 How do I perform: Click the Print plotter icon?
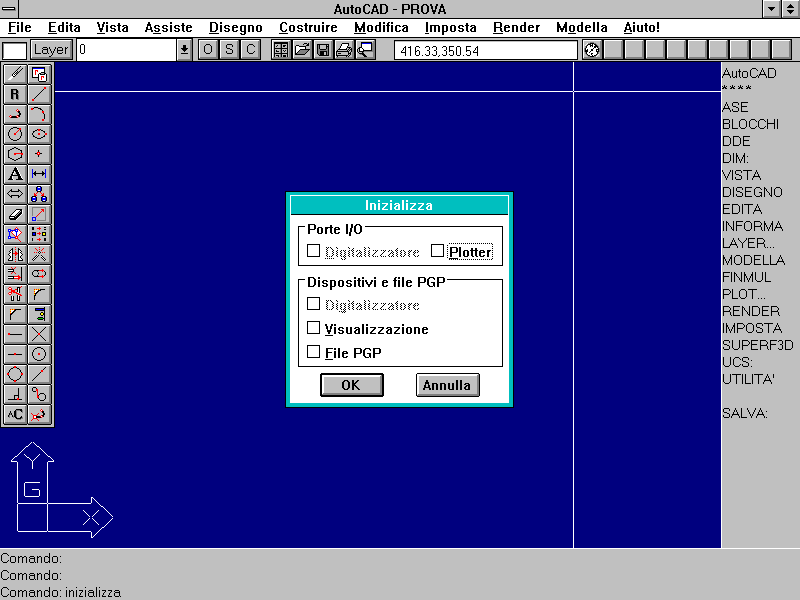tap(344, 50)
